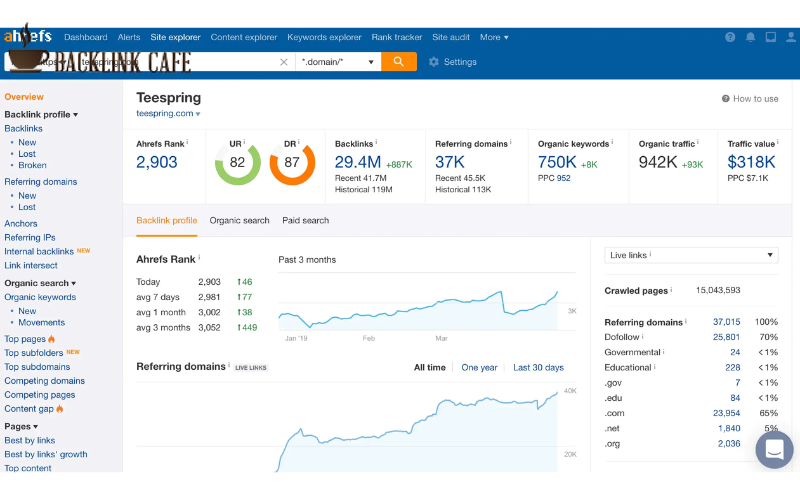Open Backlinks in sidebar
Image resolution: width=800 pixels, height=500 pixels.
click(x=23, y=129)
